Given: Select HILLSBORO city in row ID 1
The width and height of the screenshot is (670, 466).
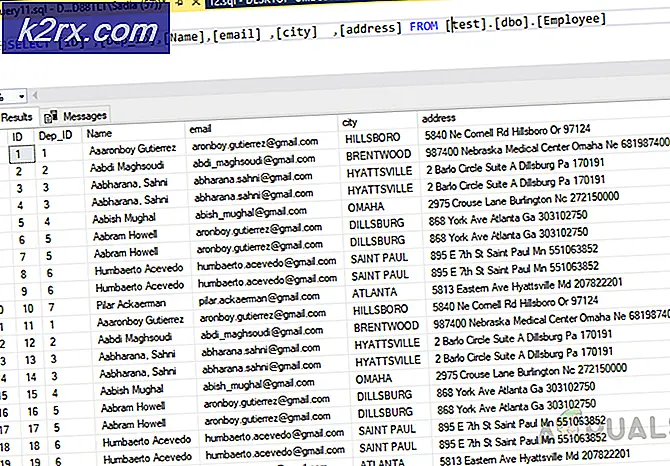Looking at the screenshot, I should [373, 138].
